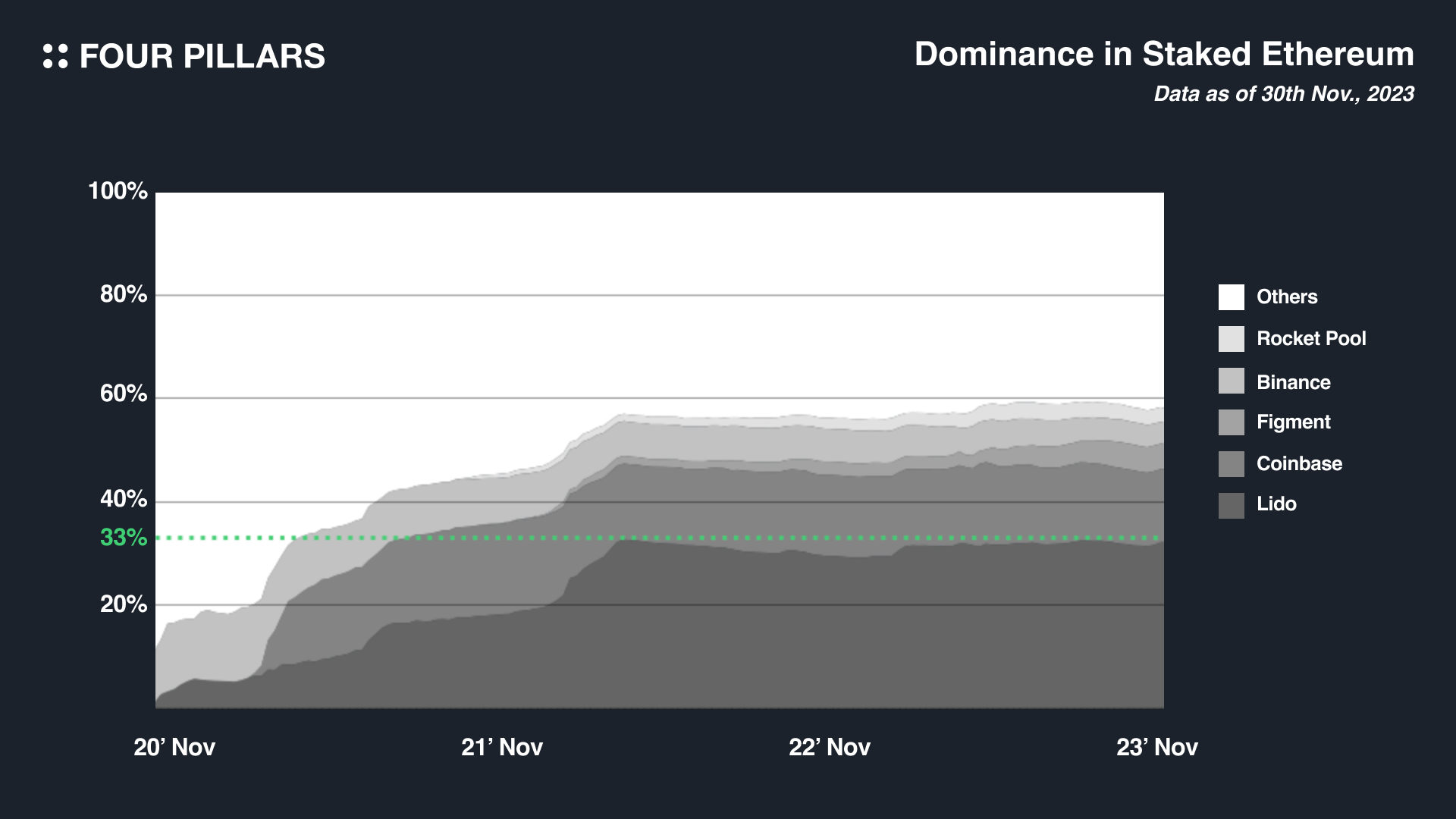This screenshot has width=1456, height=819.
Task: Click the Dominance in Staked Ethereum title
Action: pos(1164,55)
